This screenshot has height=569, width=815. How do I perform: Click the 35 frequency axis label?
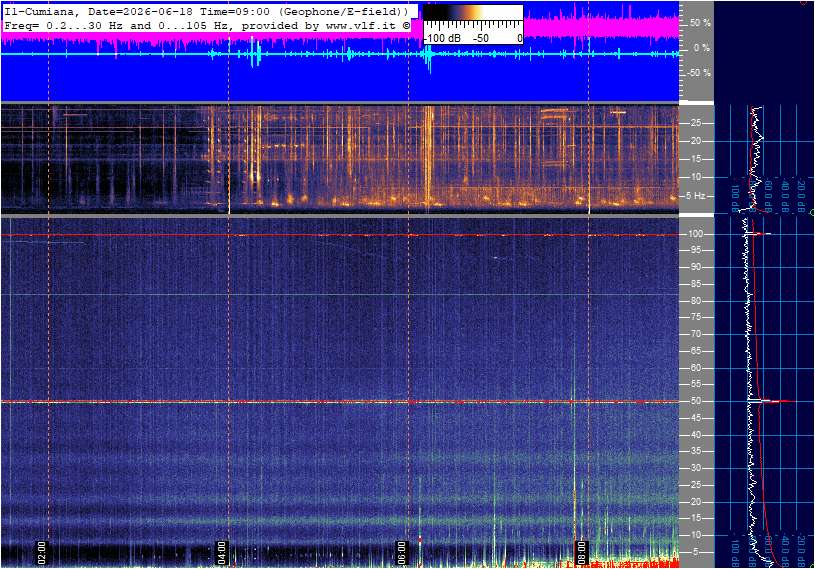tap(695, 452)
